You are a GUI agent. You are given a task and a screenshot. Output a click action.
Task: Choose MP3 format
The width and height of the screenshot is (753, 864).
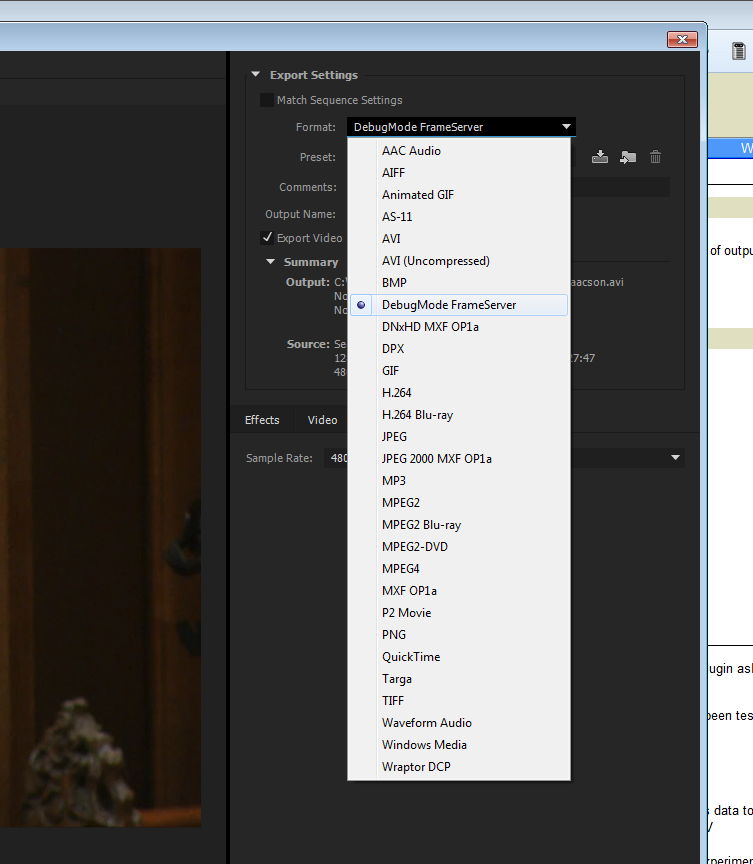459,480
